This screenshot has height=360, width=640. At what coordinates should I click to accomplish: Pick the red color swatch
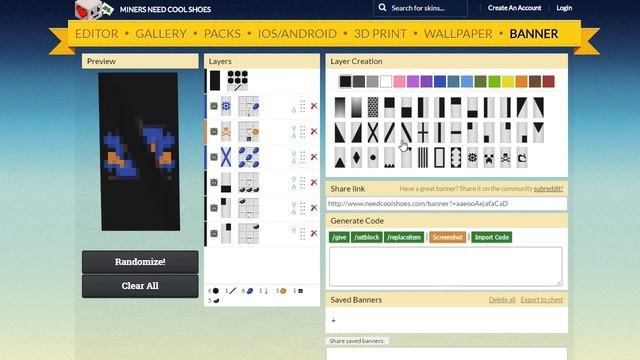(x=549, y=82)
